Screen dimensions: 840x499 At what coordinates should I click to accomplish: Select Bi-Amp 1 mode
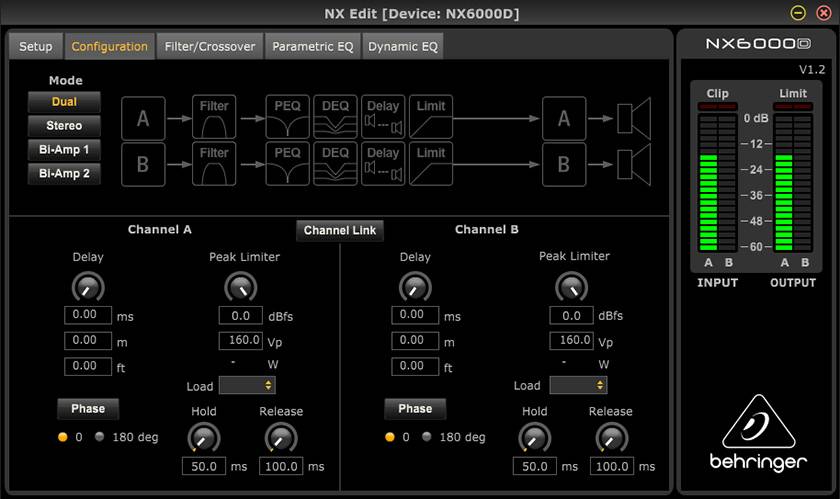click(64, 149)
